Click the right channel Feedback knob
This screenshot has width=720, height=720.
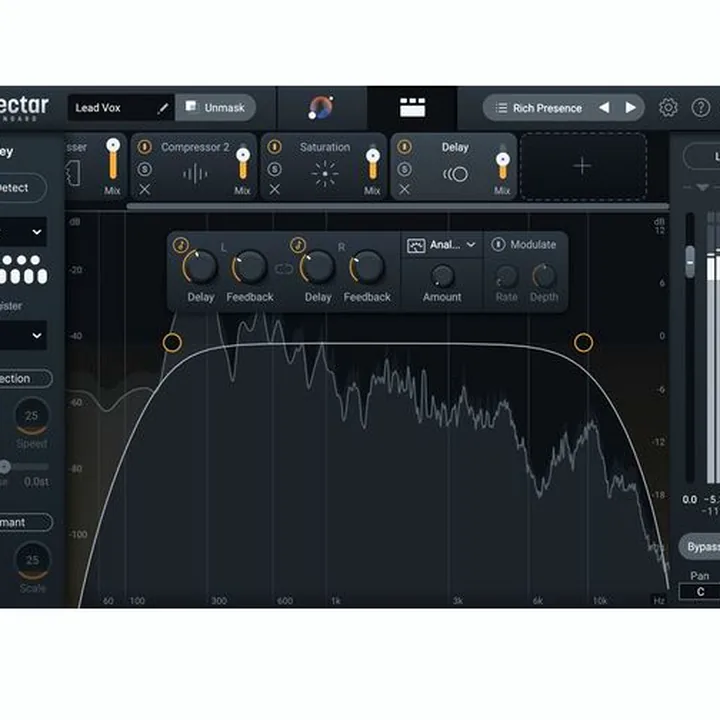click(366, 267)
